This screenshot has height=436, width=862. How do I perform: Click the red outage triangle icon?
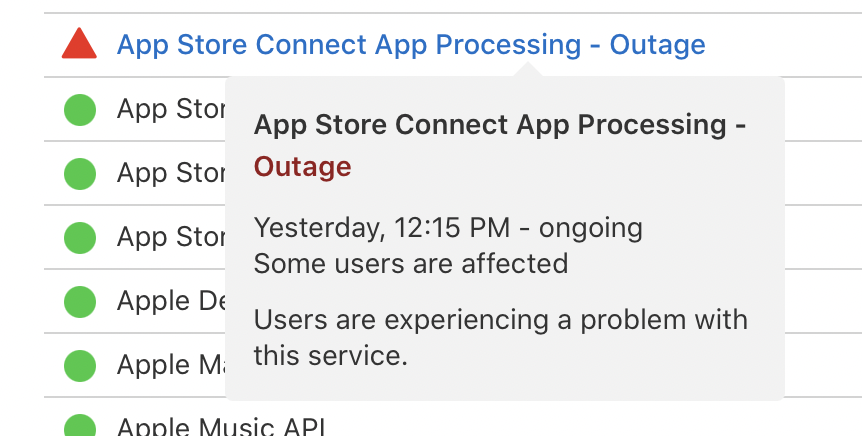click(x=79, y=44)
